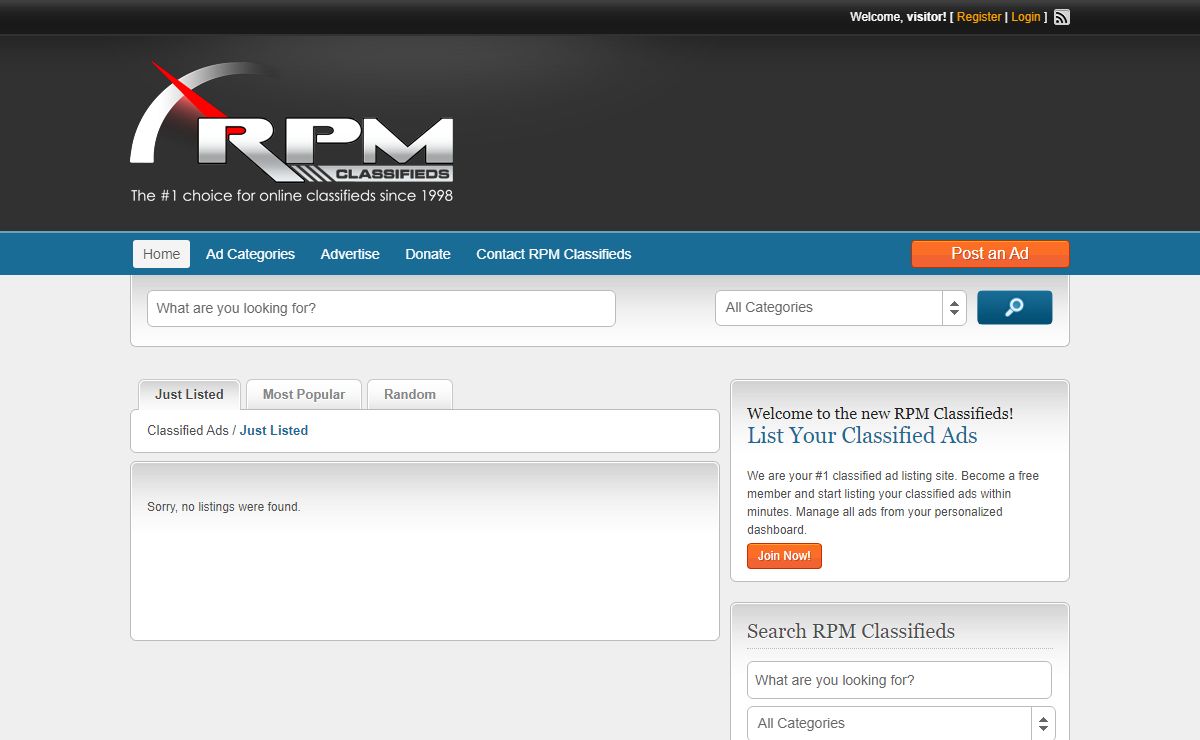Open the All Categories dropdown in top search bar
Viewport: 1200px width, 740px height.
840,308
